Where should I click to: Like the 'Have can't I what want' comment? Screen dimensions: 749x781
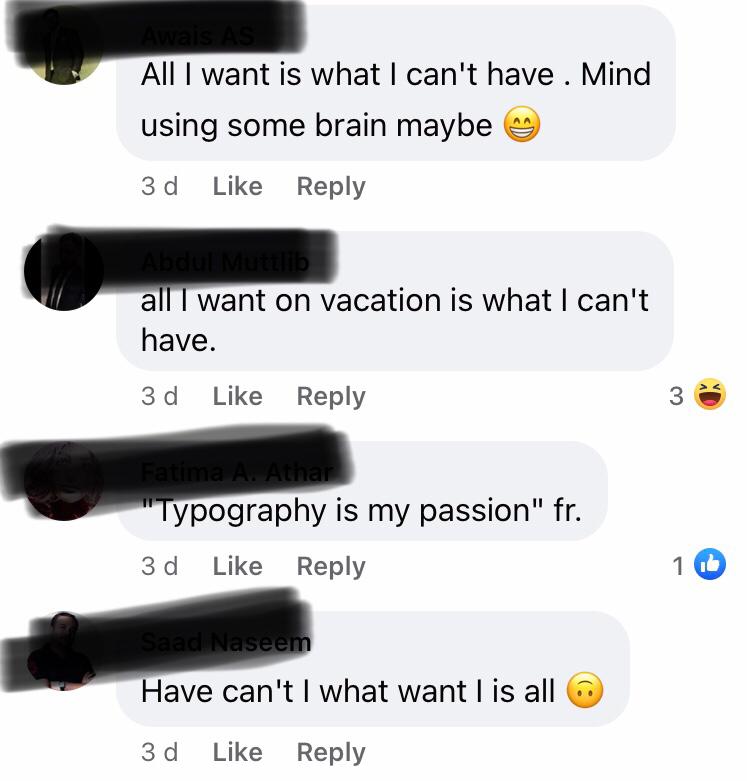[238, 752]
